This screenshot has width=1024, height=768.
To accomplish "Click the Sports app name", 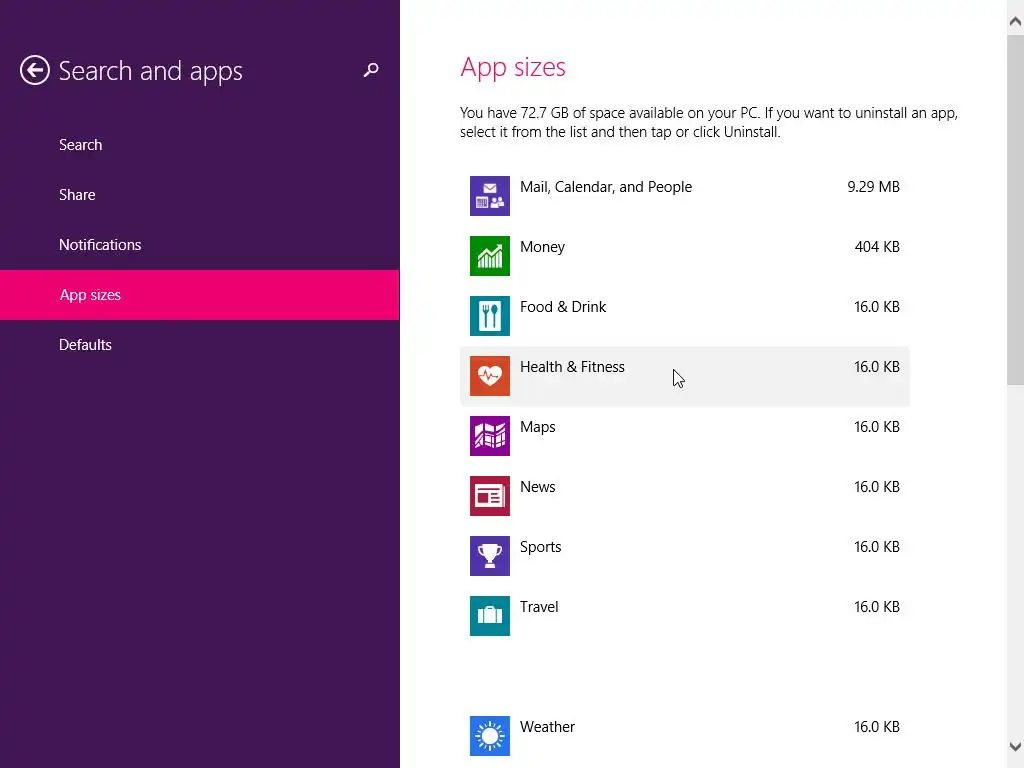I will (x=540, y=547).
